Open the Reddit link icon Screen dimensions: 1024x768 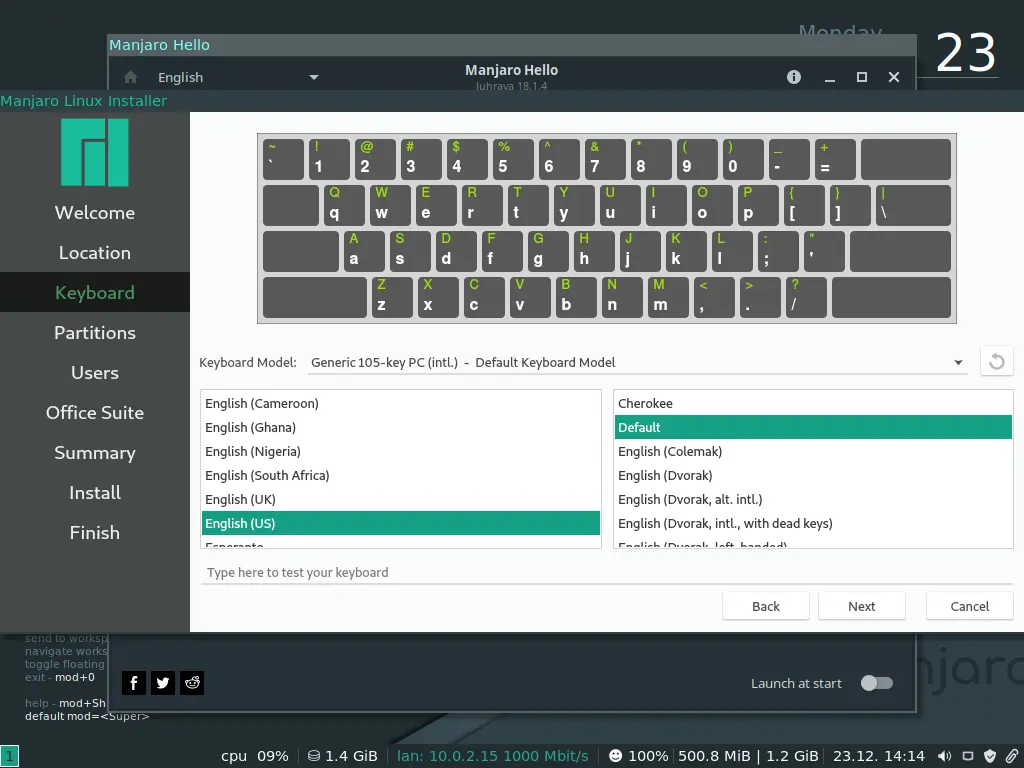point(192,683)
